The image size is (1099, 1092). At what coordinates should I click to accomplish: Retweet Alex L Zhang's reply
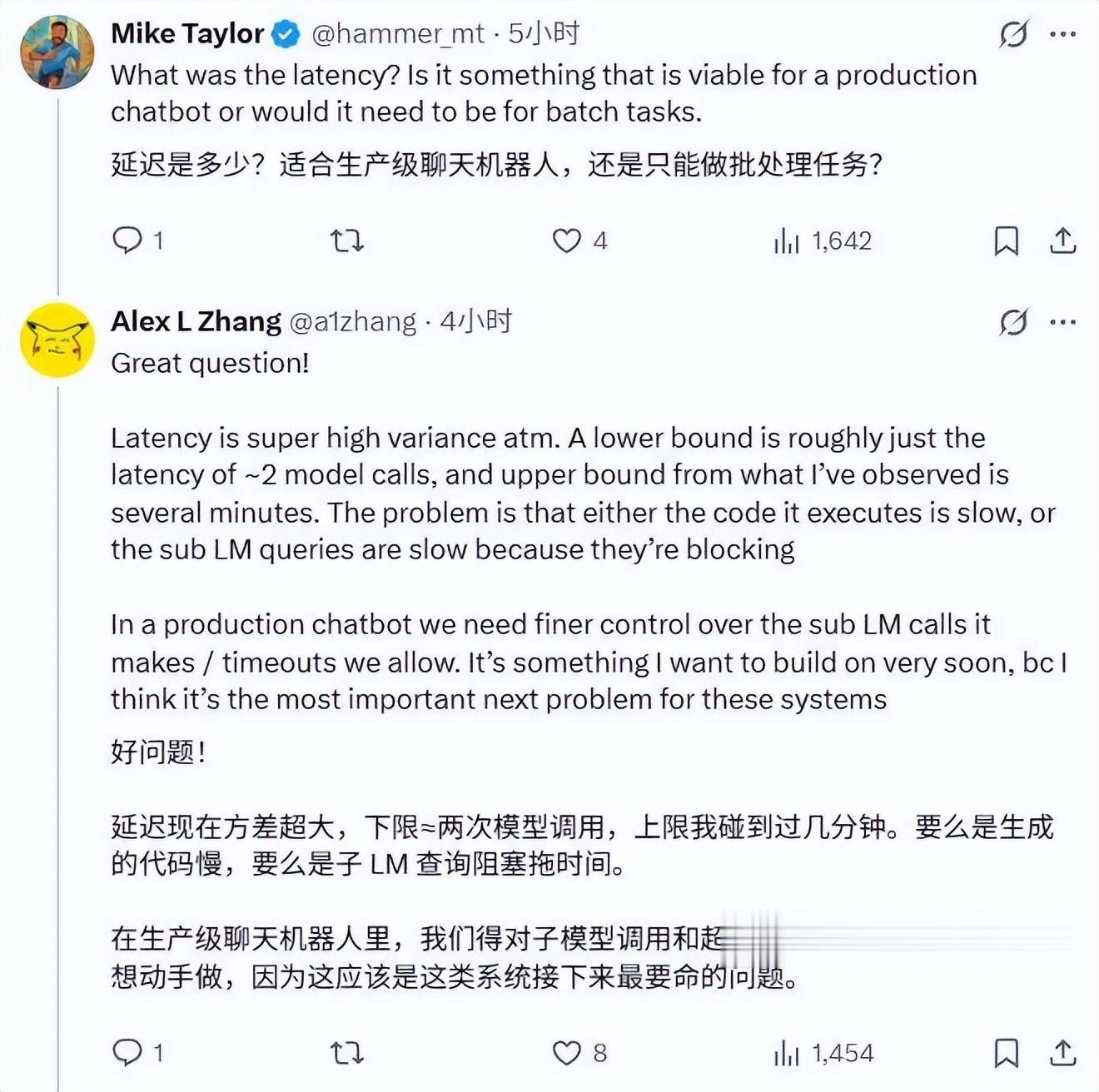(346, 1053)
